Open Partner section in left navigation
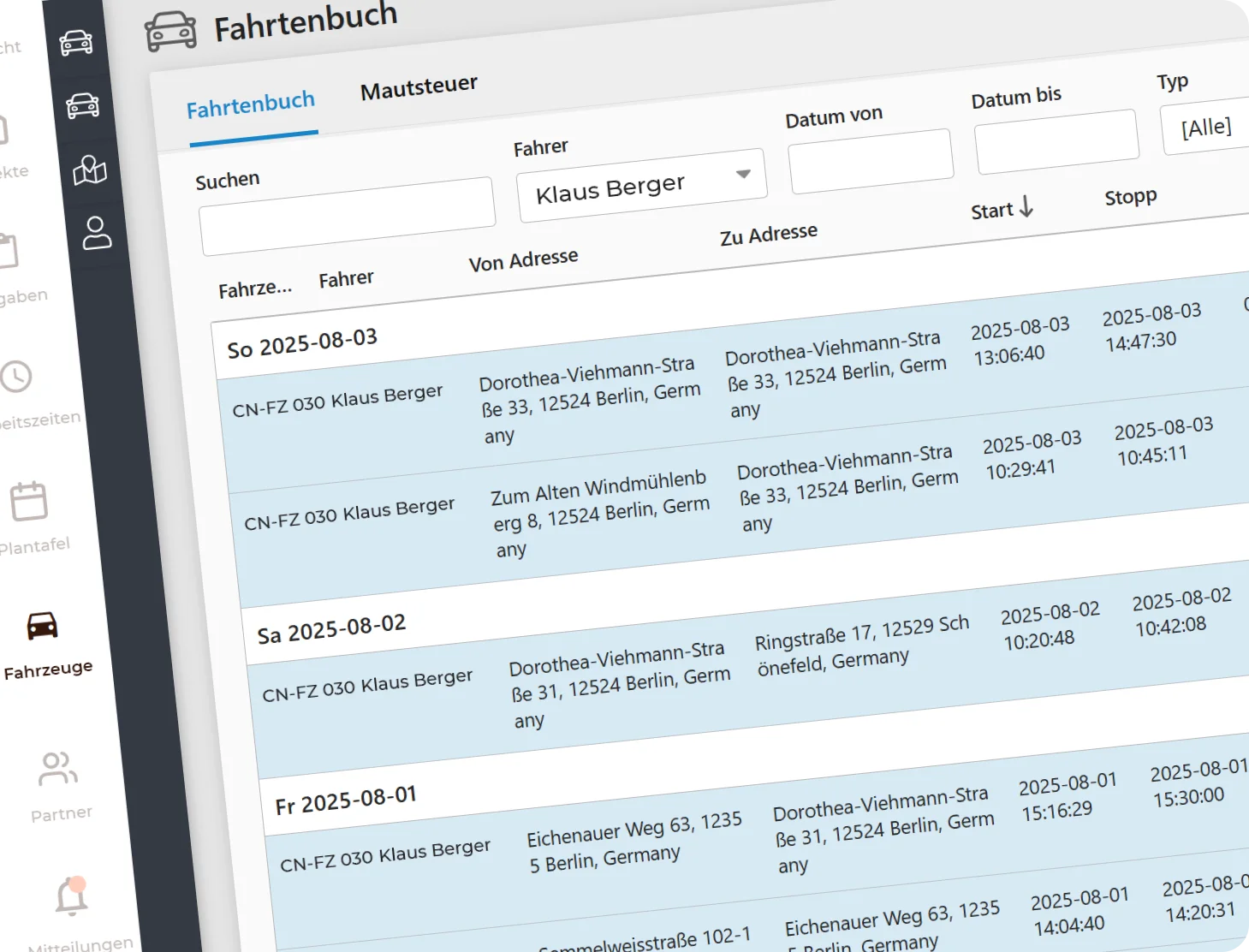 click(x=59, y=788)
